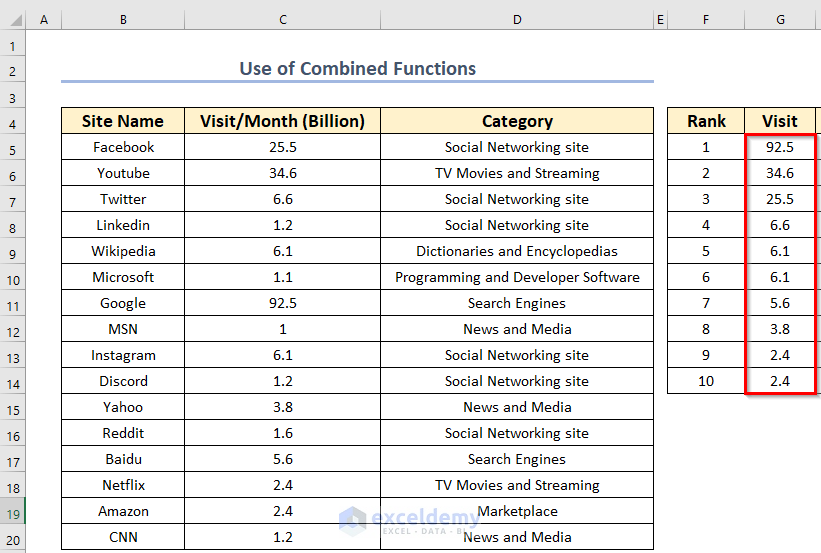Click the 'Visit/Month (Billion)' header cell

tap(283, 121)
